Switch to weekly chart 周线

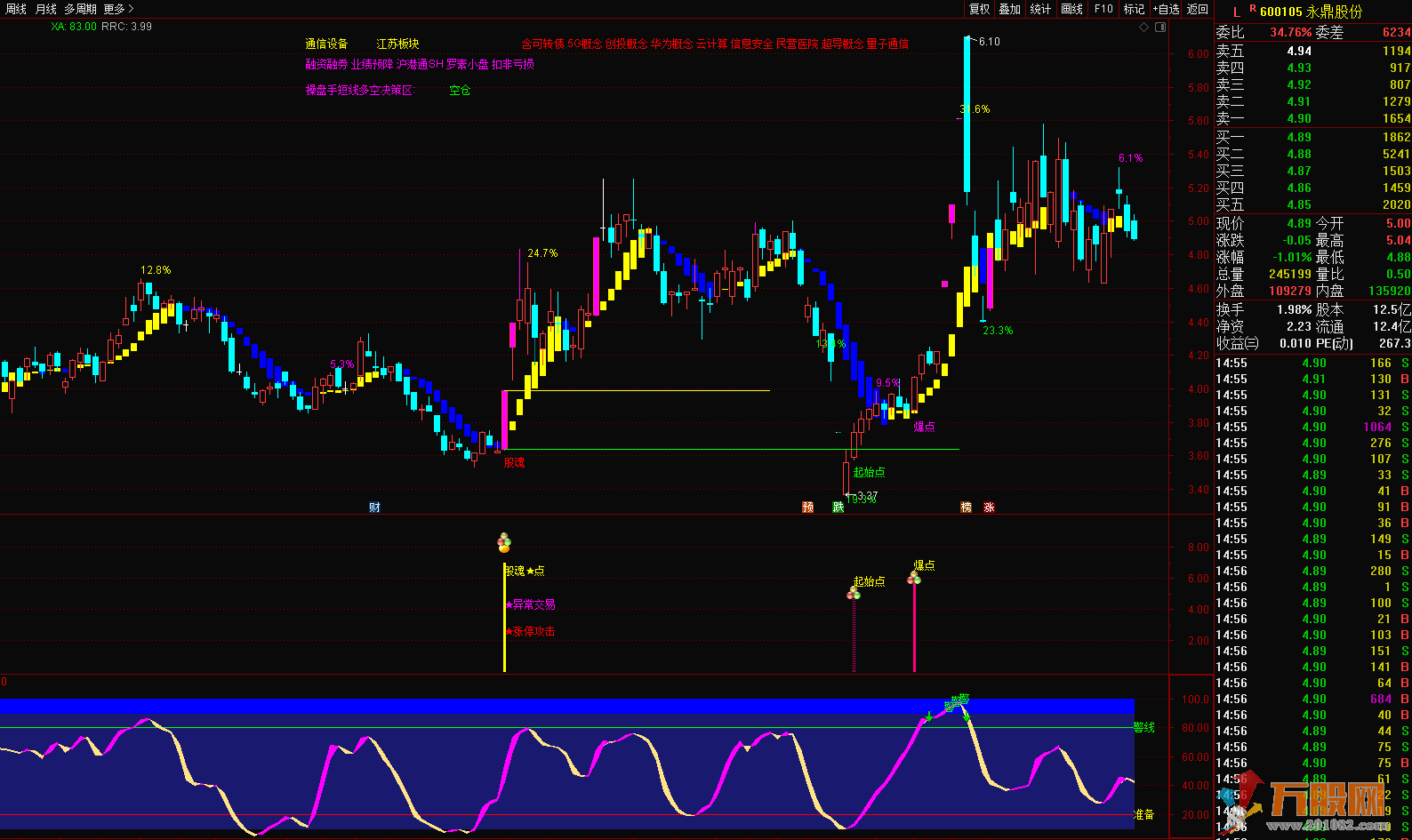click(x=16, y=9)
